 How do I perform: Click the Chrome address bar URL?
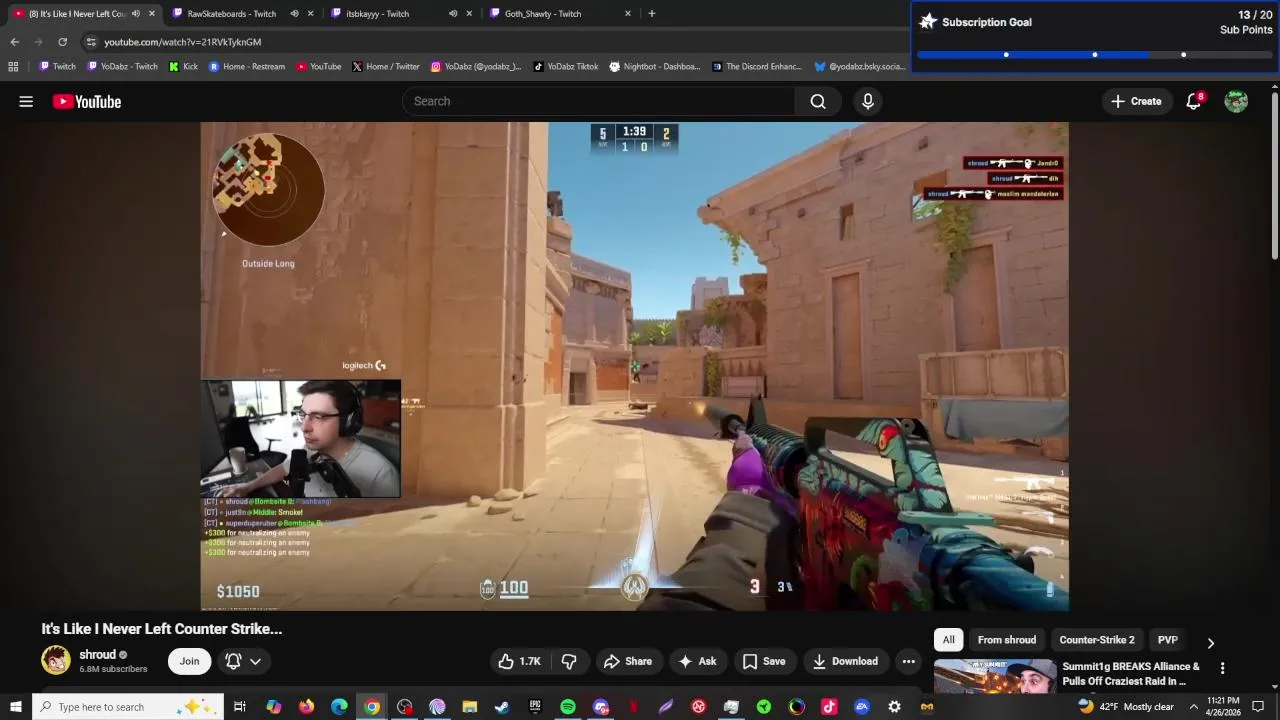point(183,42)
